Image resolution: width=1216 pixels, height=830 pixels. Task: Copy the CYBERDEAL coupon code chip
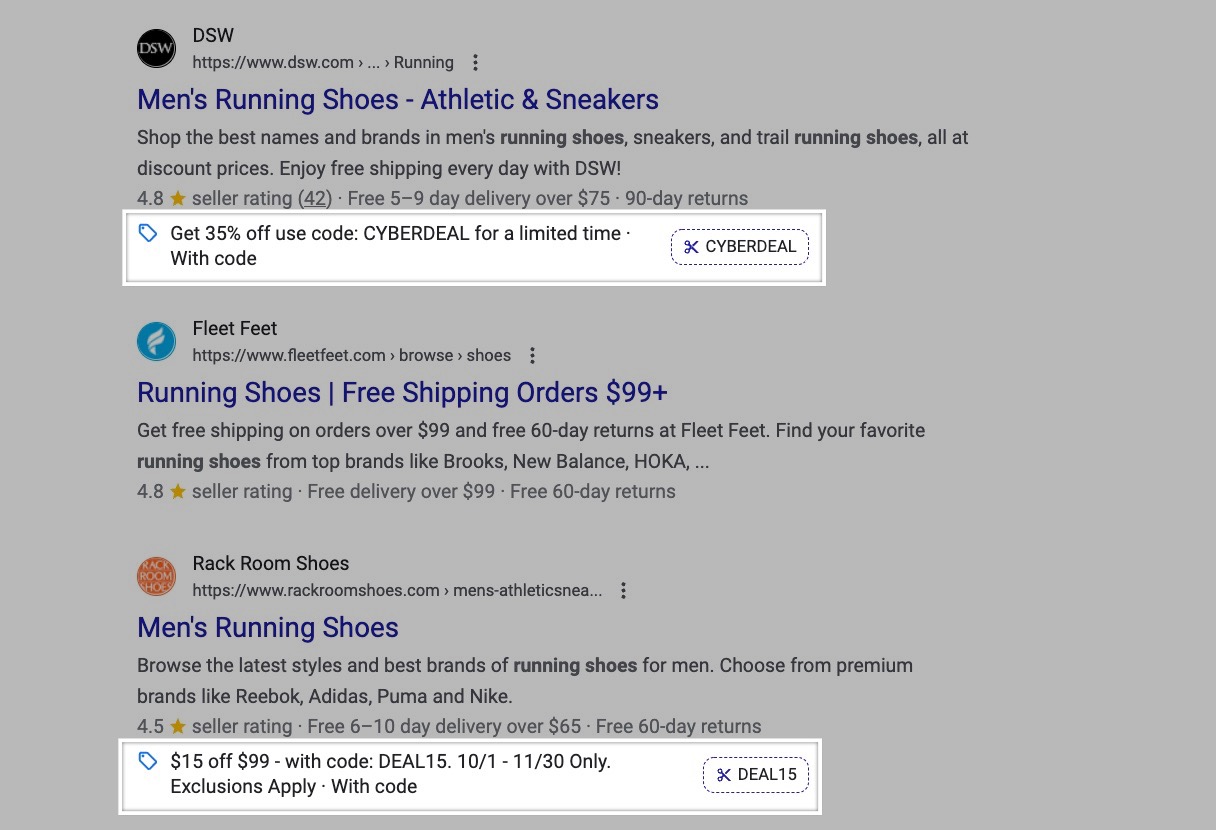740,247
